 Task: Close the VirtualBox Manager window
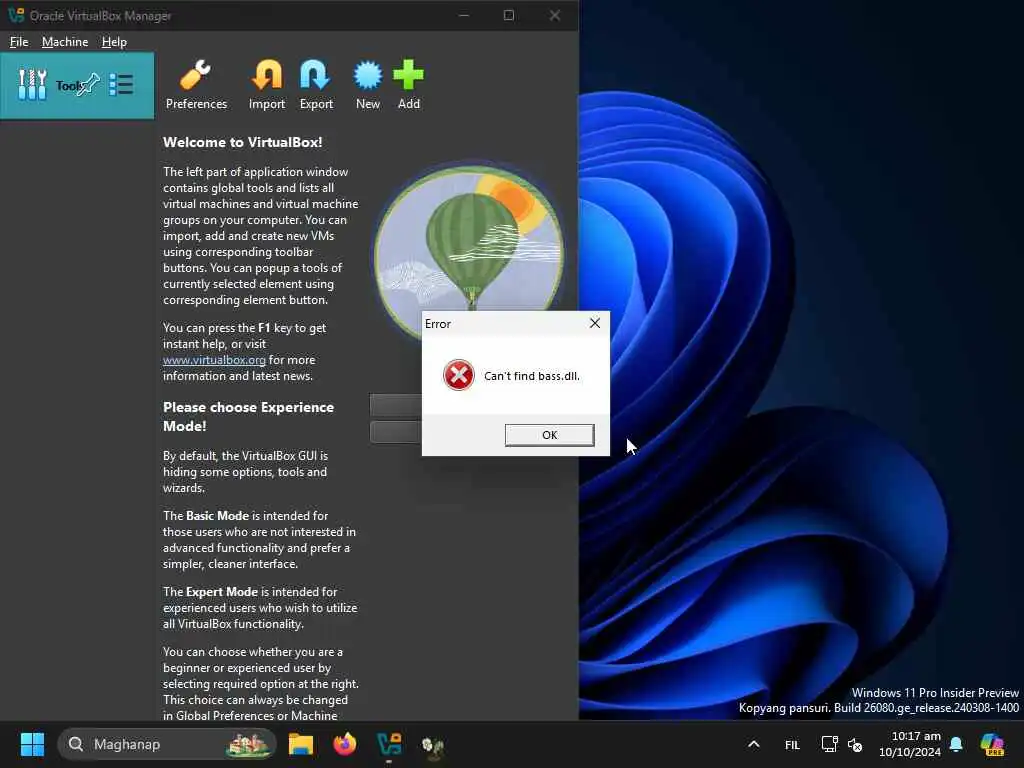click(x=554, y=15)
